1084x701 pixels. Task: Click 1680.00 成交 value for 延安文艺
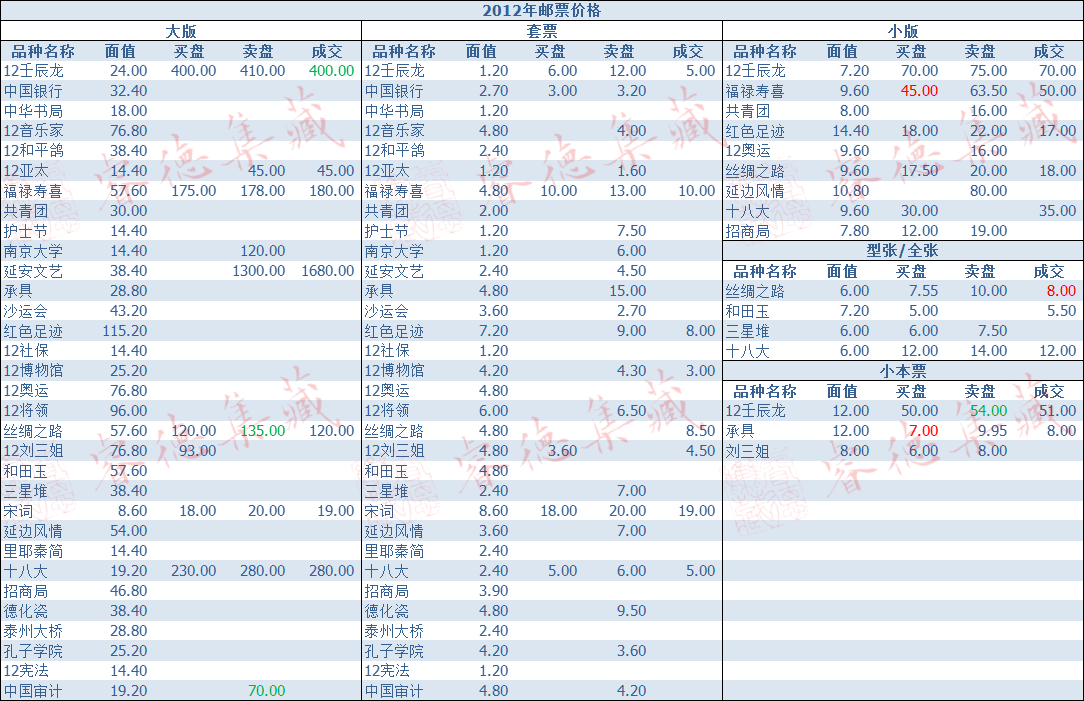point(328,271)
